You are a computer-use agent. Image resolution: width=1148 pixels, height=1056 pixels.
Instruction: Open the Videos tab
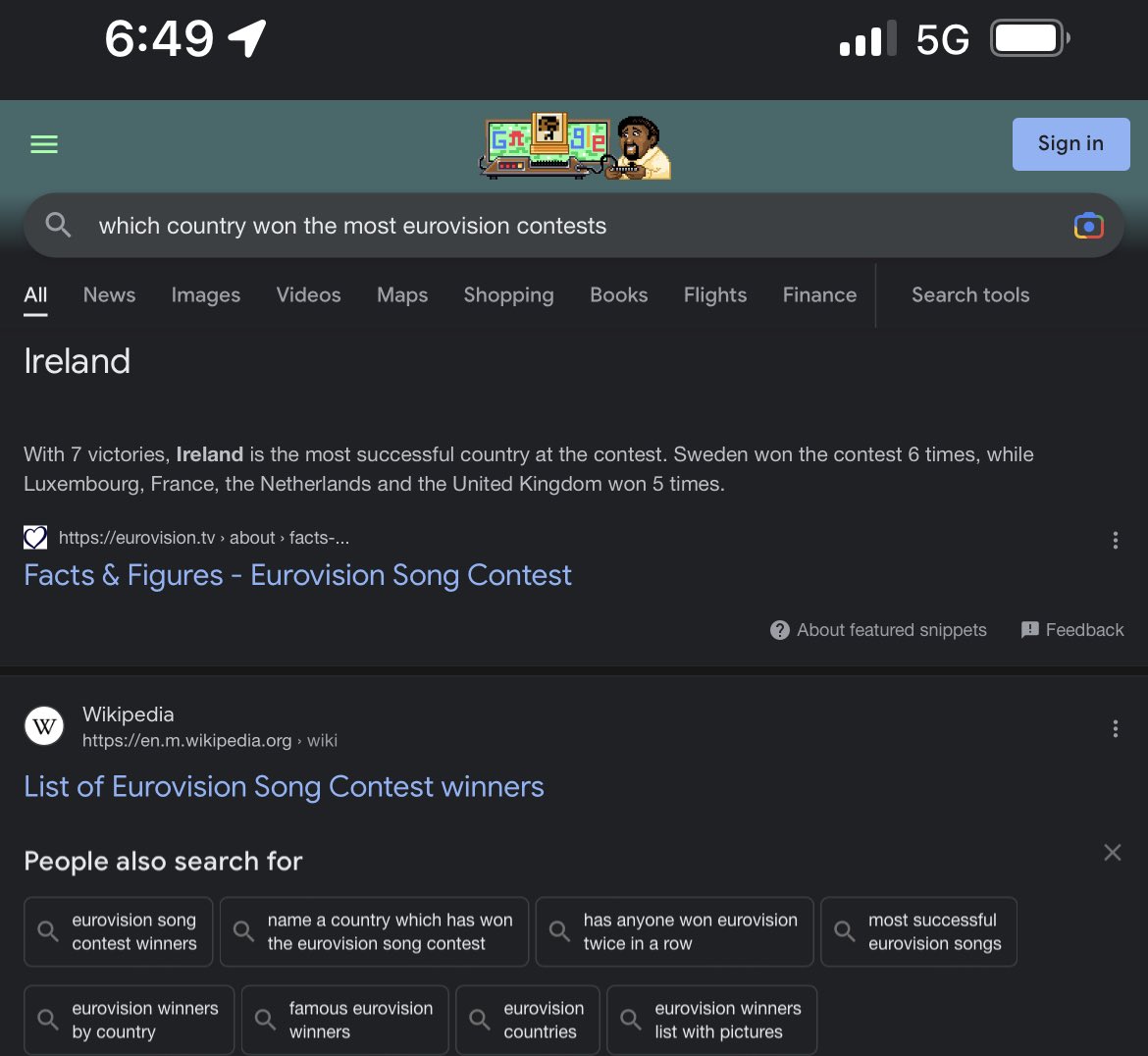pos(308,295)
